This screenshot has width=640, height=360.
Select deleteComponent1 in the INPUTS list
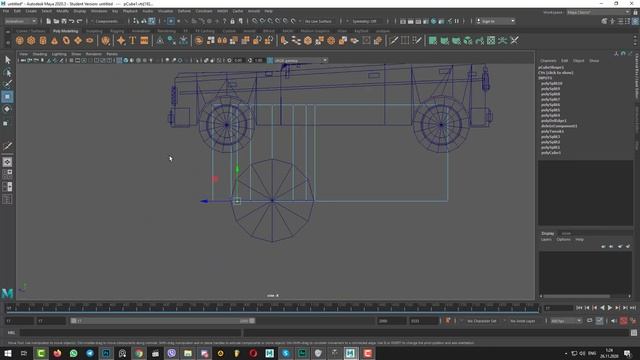click(559, 126)
